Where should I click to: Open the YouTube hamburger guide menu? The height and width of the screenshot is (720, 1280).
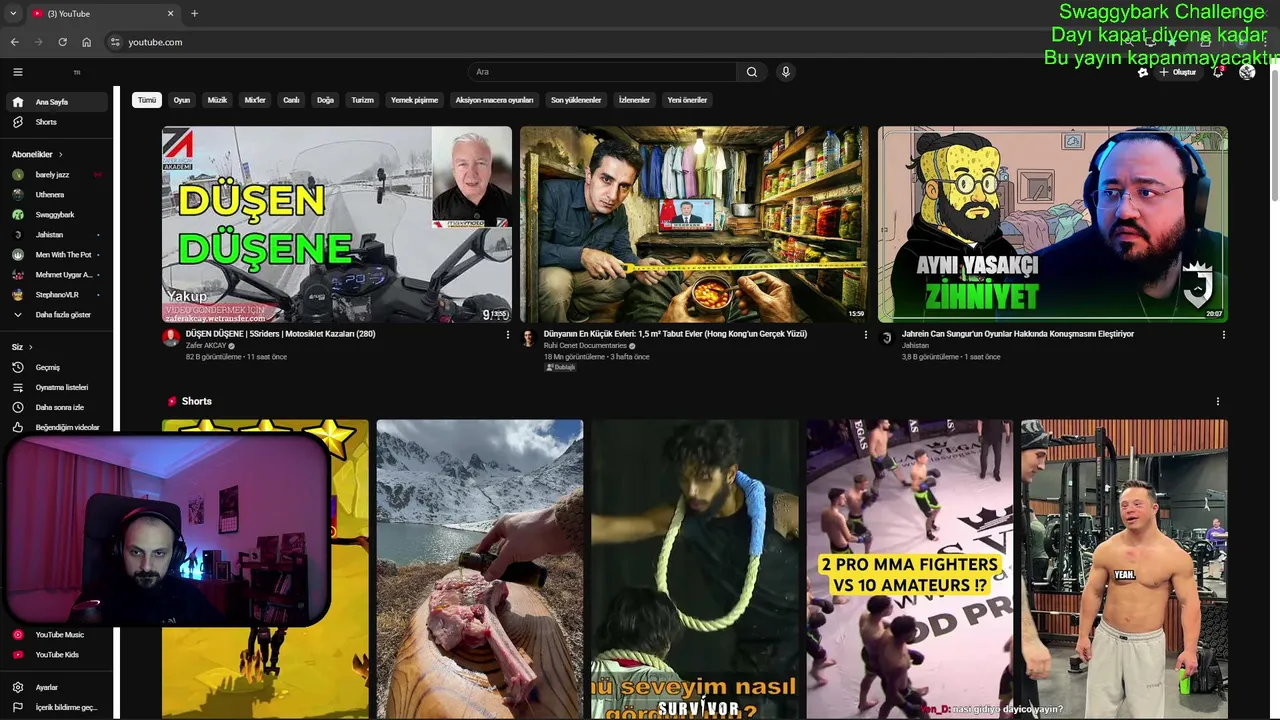click(x=17, y=72)
